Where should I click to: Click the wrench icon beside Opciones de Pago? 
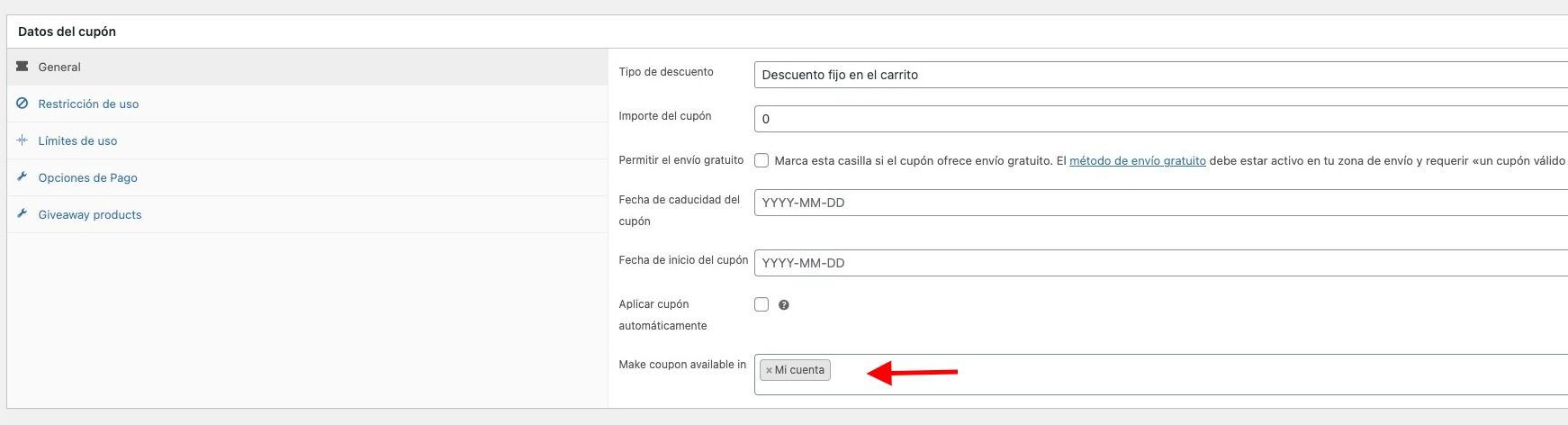pyautogui.click(x=23, y=177)
